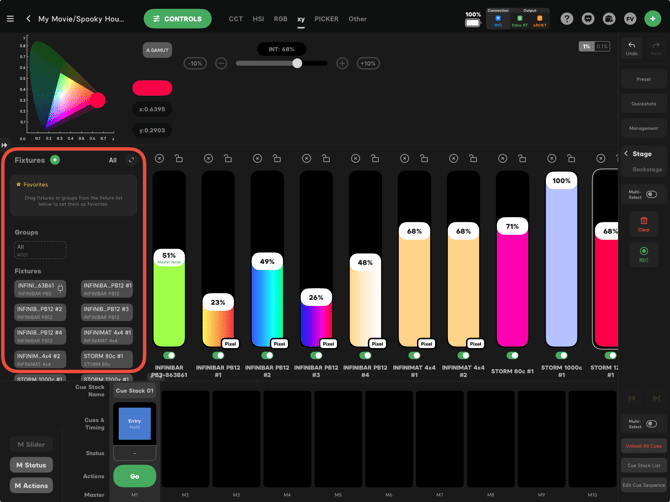This screenshot has width=670, height=502.
Task: Click X icon above INFINIBAR PB12 #3
Action: click(x=306, y=159)
